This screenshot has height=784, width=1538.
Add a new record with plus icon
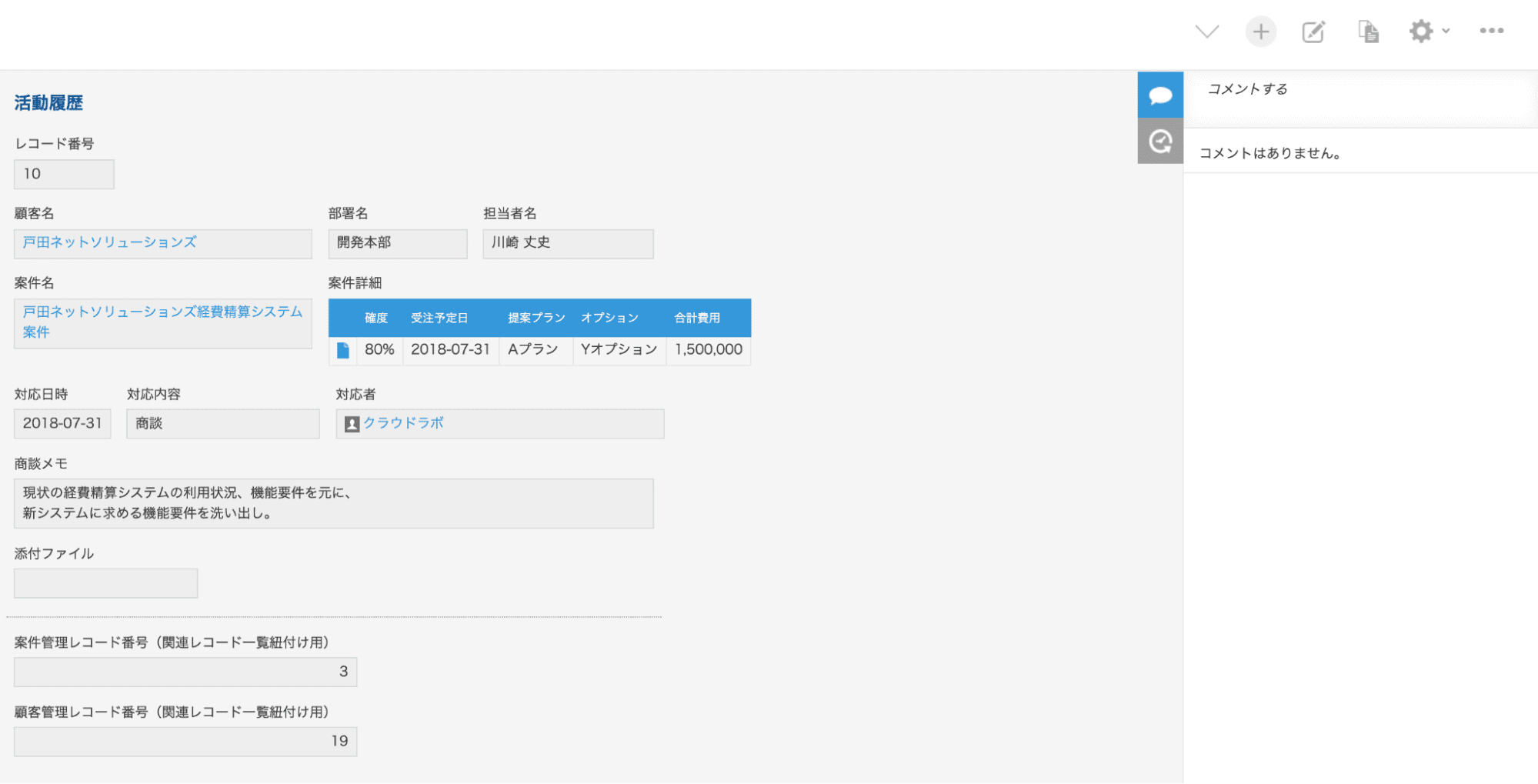[1260, 32]
